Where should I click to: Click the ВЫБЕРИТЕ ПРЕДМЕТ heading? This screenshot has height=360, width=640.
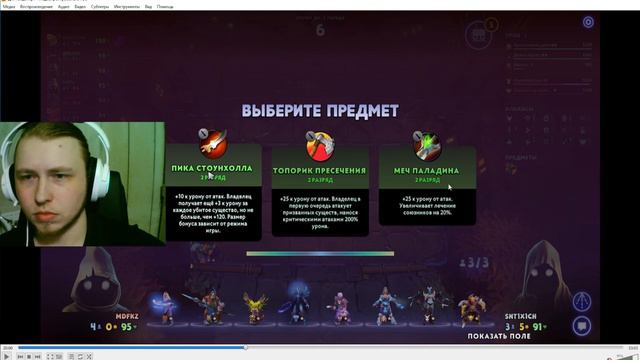pyautogui.click(x=320, y=111)
